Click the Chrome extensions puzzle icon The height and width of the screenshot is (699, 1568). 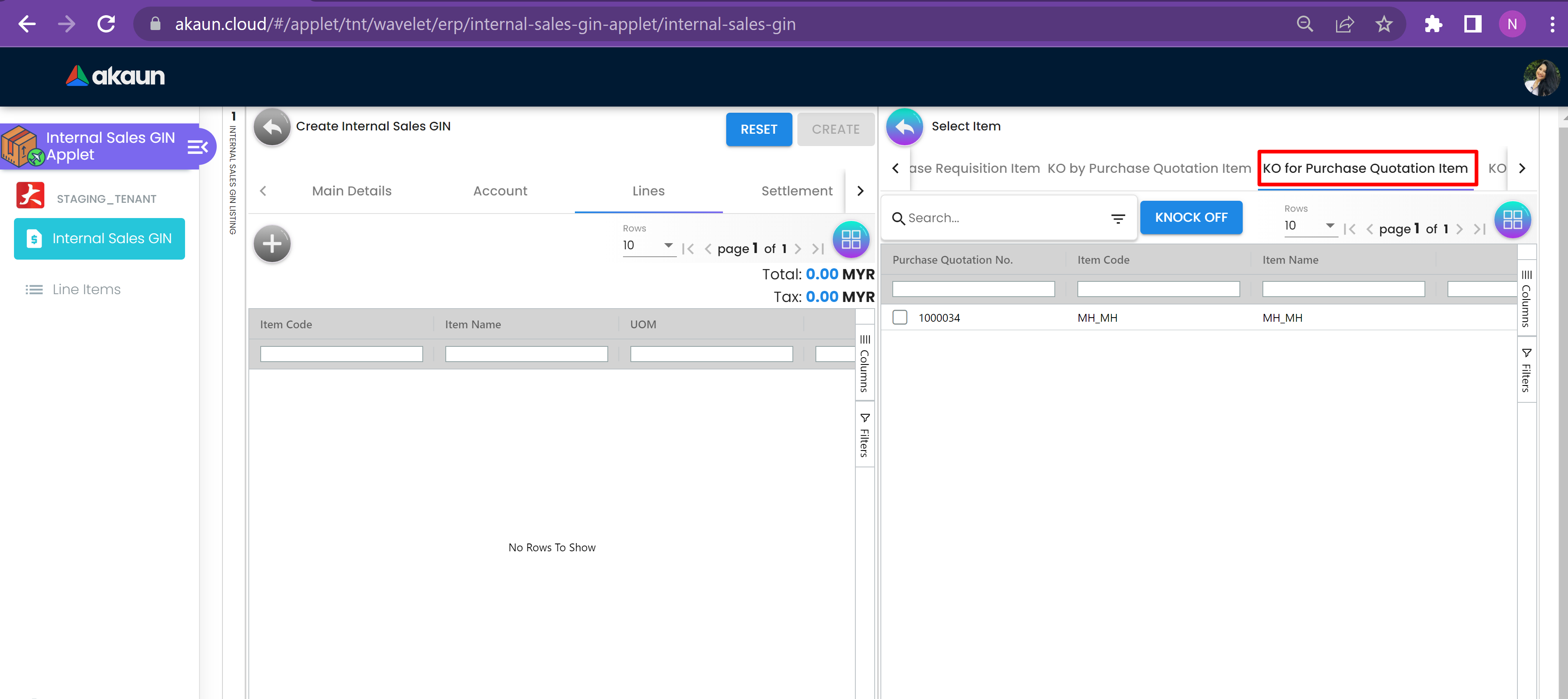click(1433, 24)
